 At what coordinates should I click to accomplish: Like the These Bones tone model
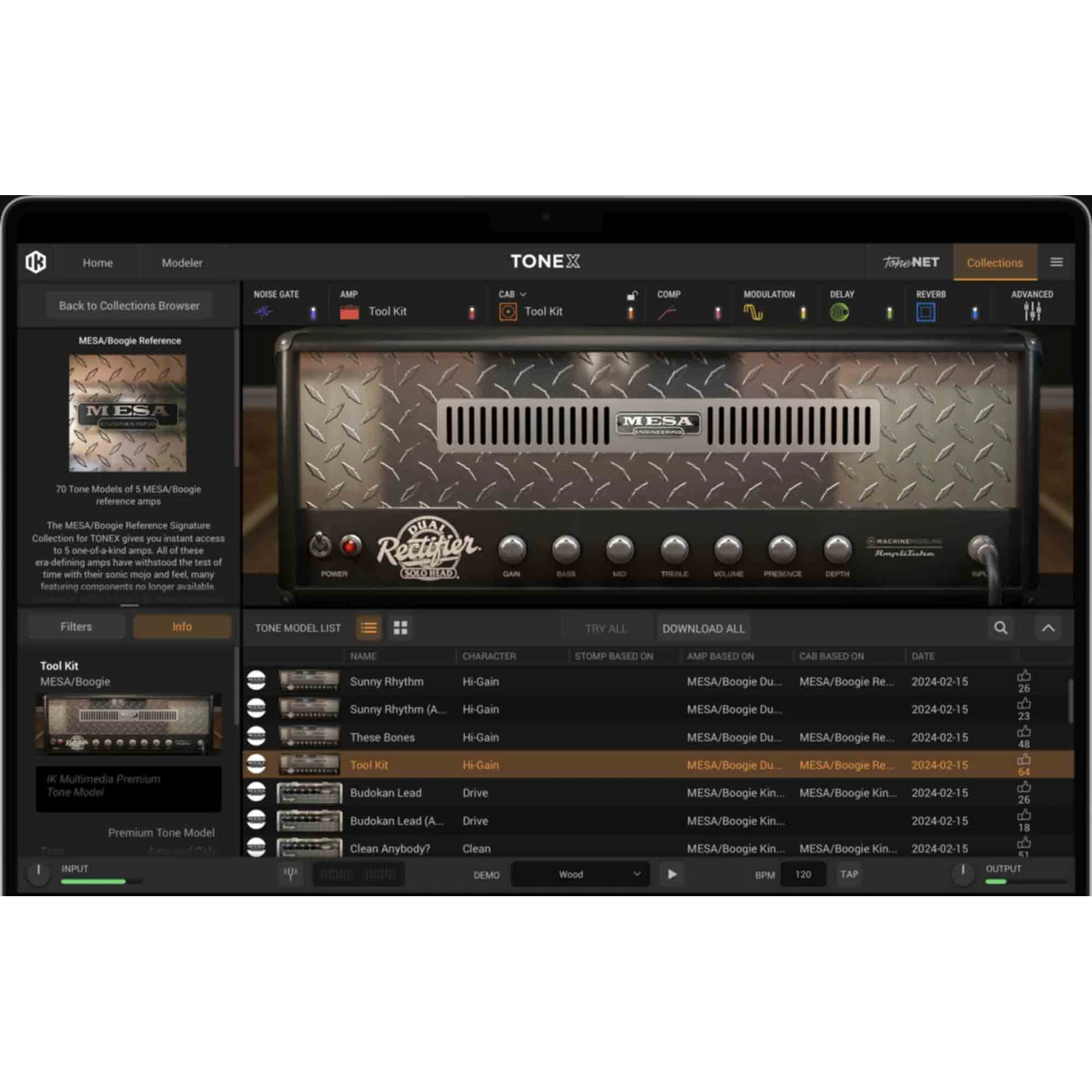point(1024,732)
